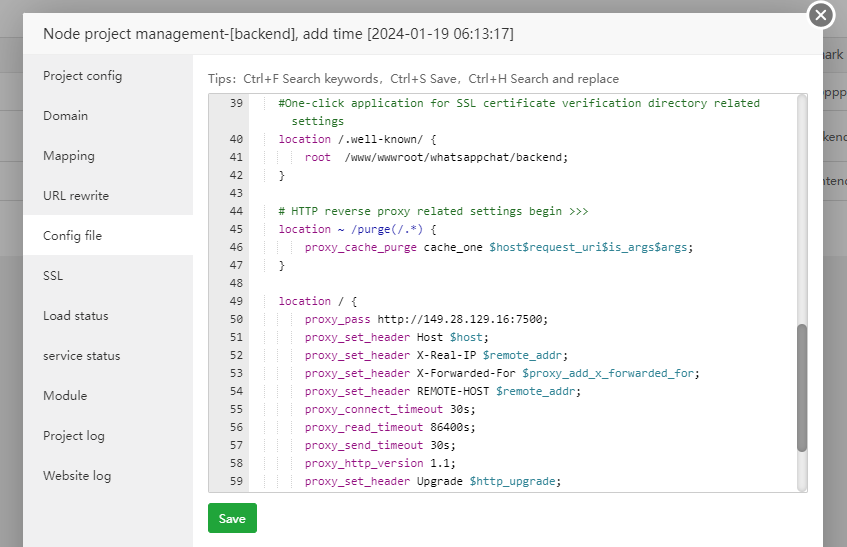View the Load status tab

(75, 316)
